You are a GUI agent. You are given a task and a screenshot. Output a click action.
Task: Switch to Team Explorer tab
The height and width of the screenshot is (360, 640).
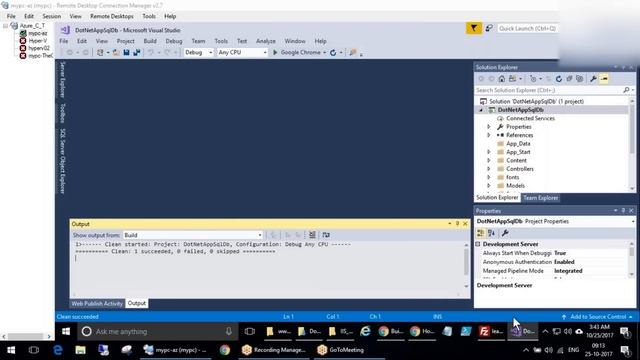540,198
